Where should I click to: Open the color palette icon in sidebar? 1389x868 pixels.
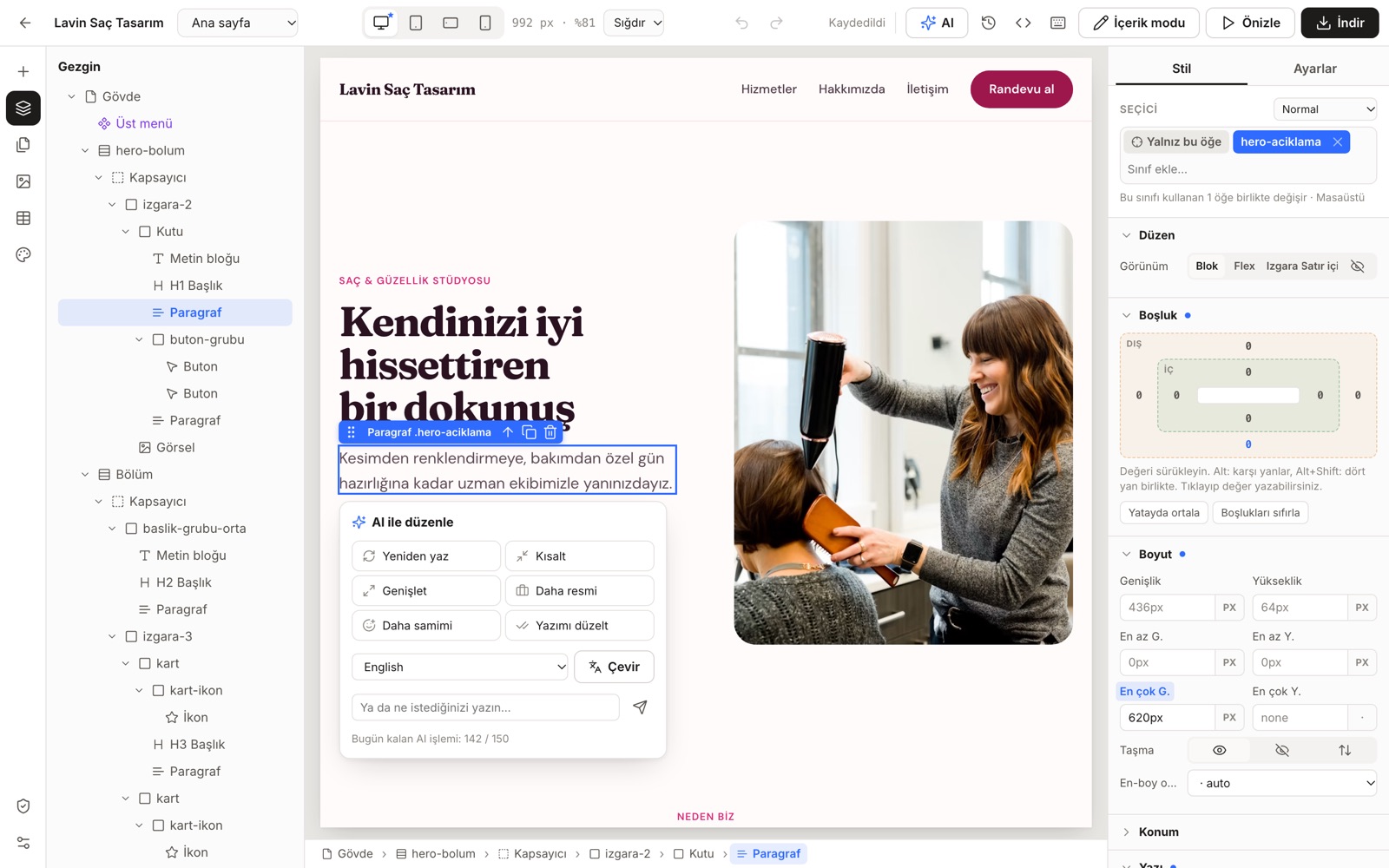pos(23,254)
